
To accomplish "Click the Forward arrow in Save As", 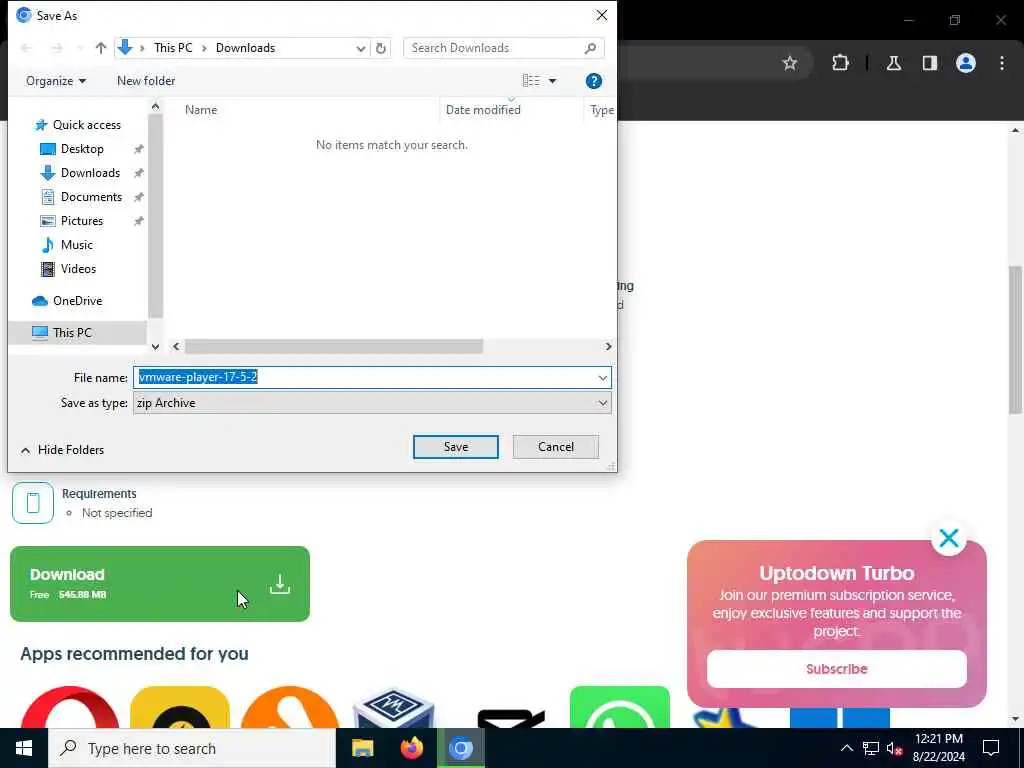I will (x=57, y=48).
